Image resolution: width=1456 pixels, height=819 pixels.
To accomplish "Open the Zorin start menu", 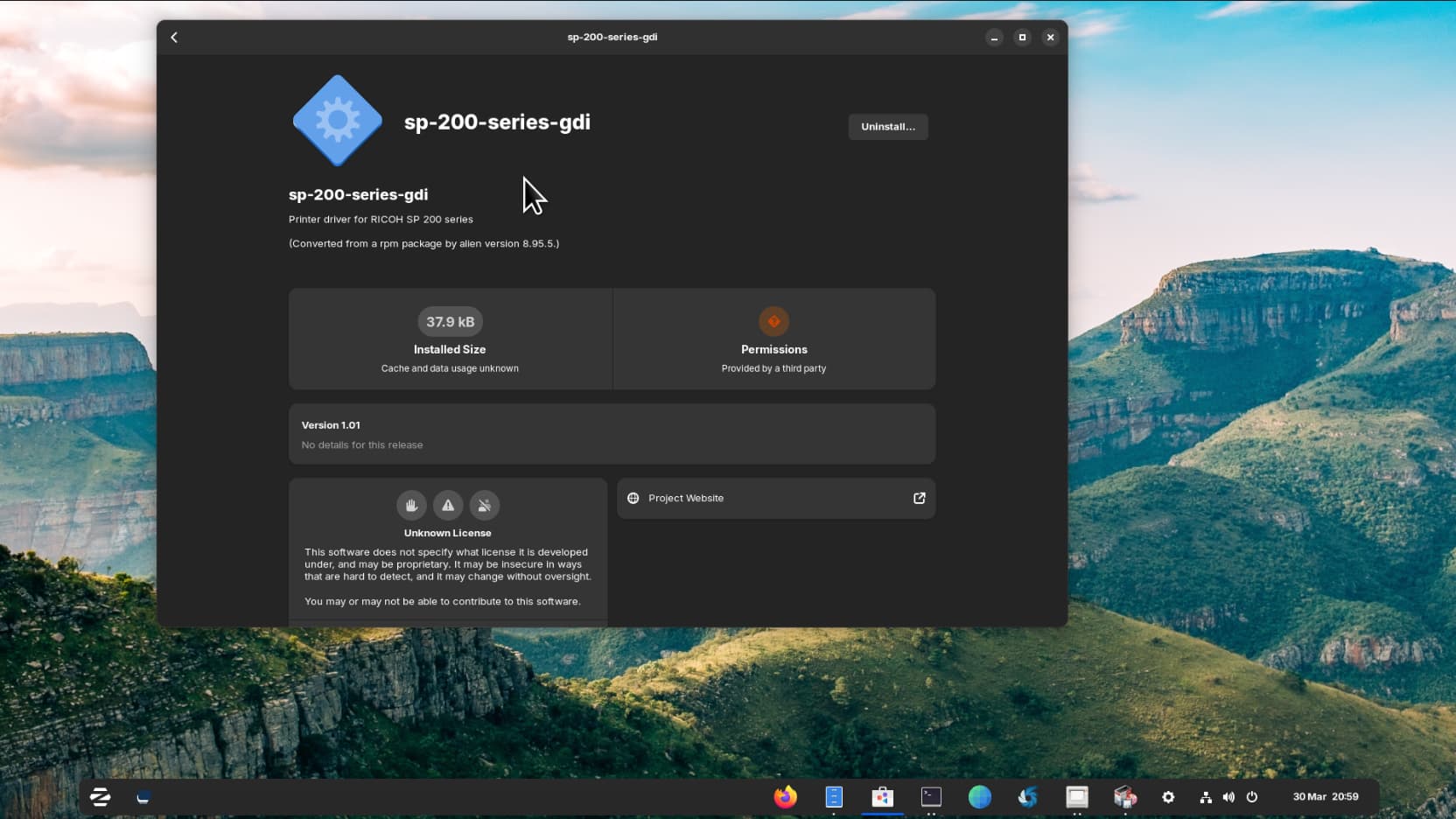I will (x=100, y=797).
